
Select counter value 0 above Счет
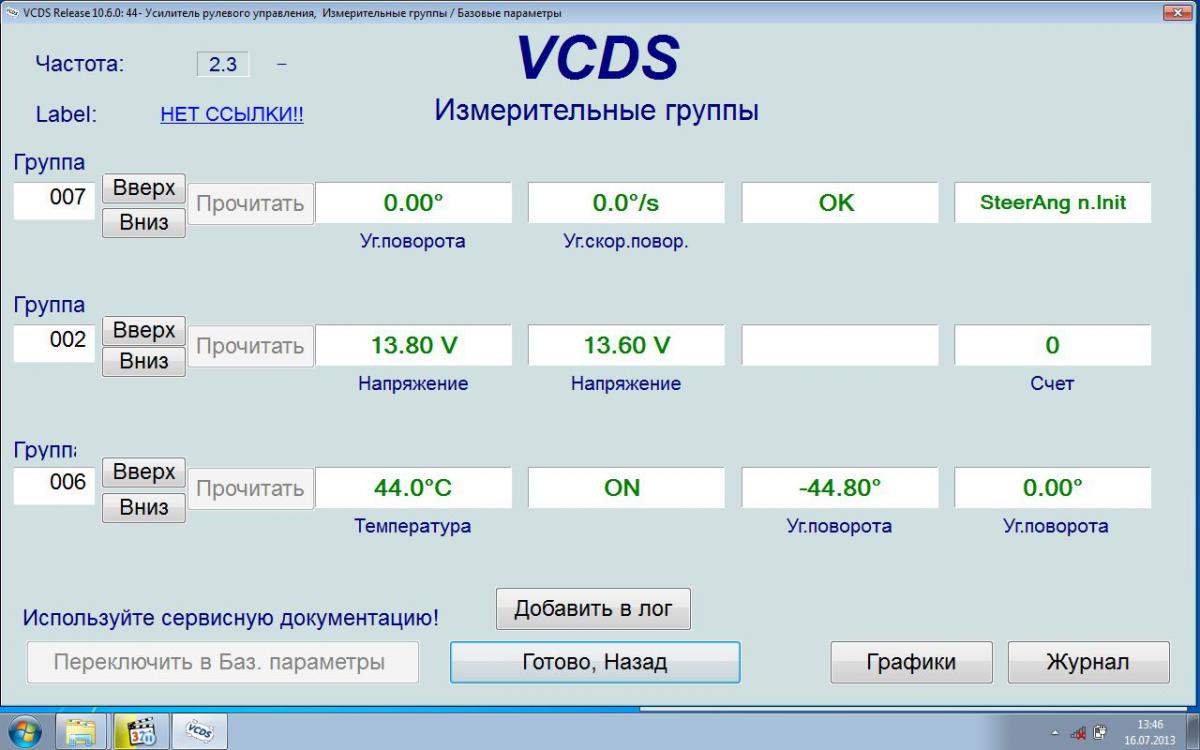(1052, 346)
